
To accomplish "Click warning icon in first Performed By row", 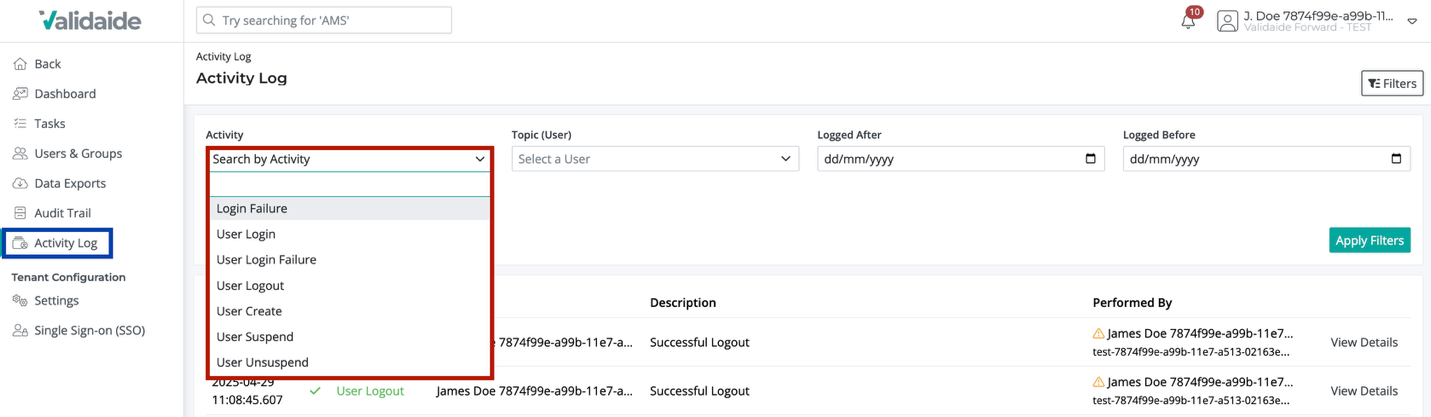I will [x=1099, y=334].
